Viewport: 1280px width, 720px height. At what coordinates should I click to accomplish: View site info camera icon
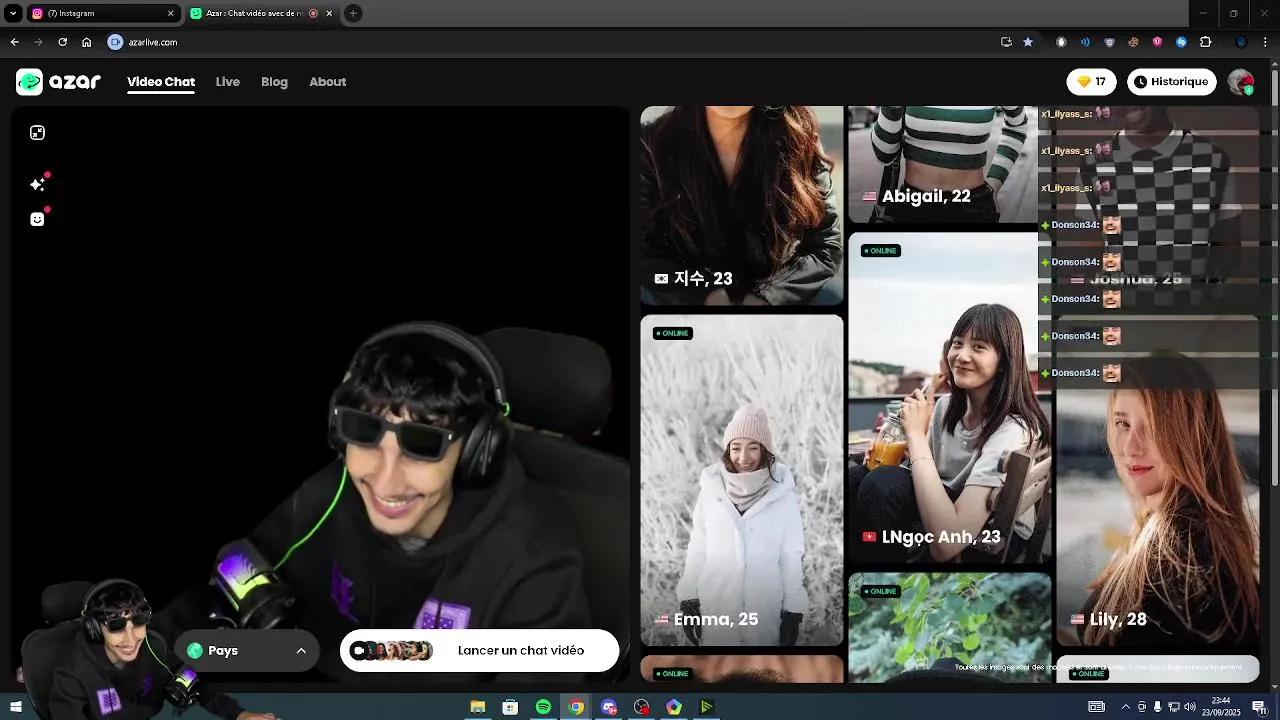tap(115, 42)
